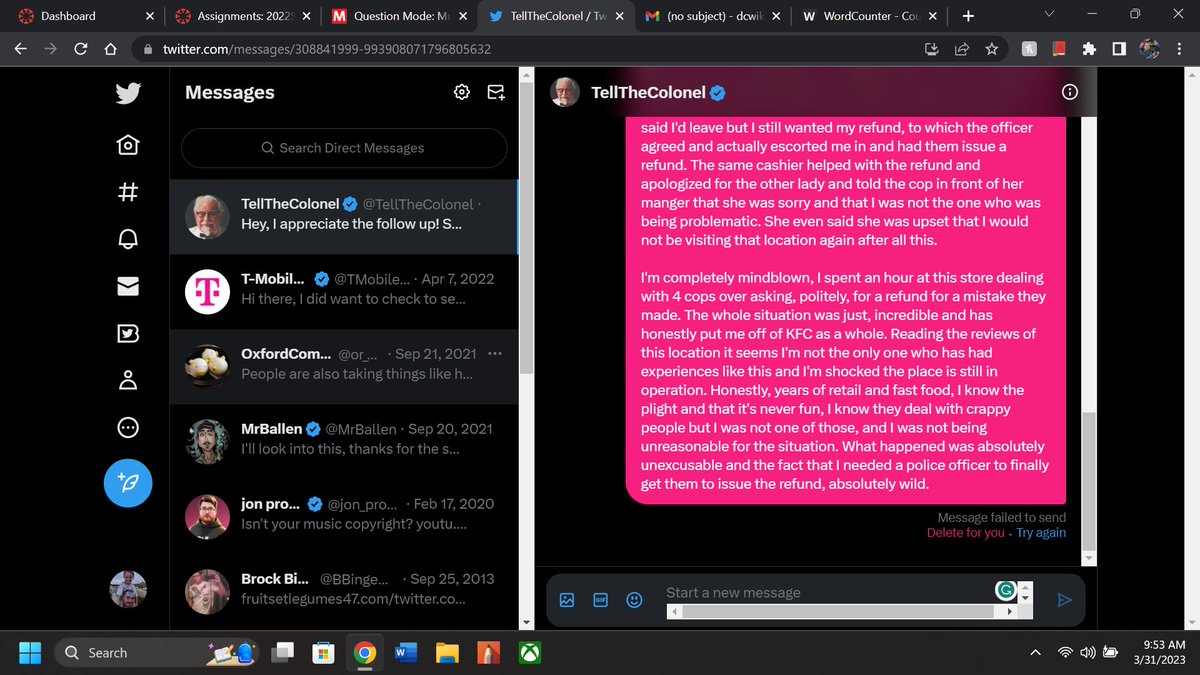The width and height of the screenshot is (1200, 675).
Task: Go back in browser history
Action: (x=21, y=48)
